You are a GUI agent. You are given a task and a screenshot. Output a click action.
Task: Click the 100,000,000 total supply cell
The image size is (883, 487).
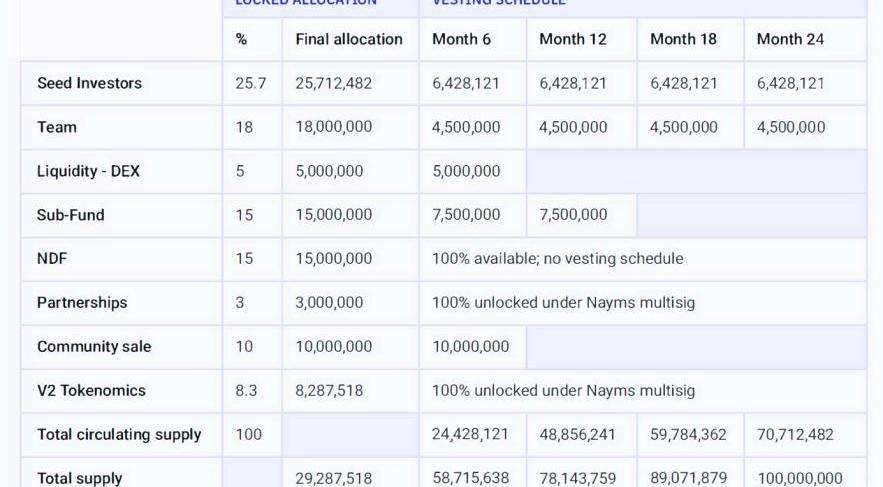click(x=799, y=478)
